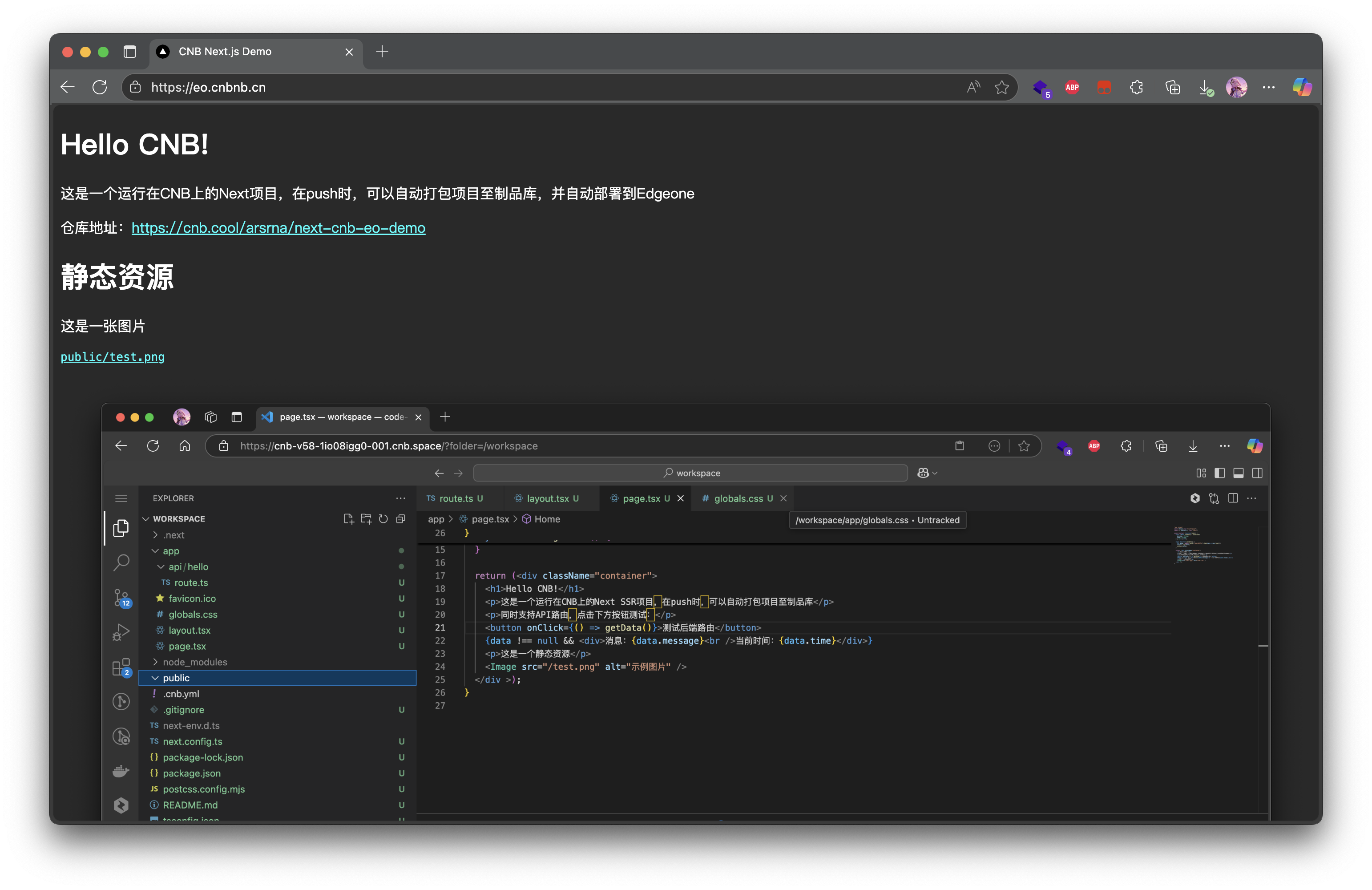Open Extensions view with the 2 badge

[121, 667]
